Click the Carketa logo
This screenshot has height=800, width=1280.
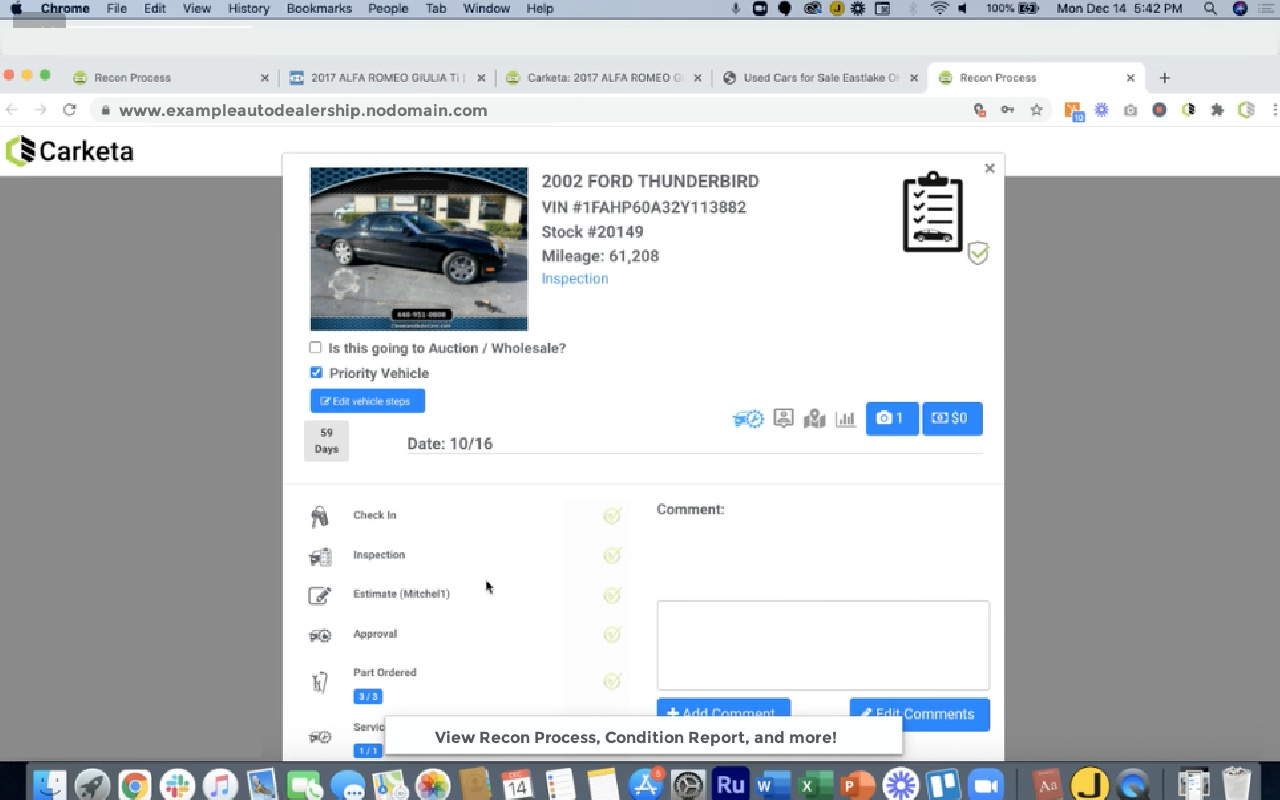(69, 151)
